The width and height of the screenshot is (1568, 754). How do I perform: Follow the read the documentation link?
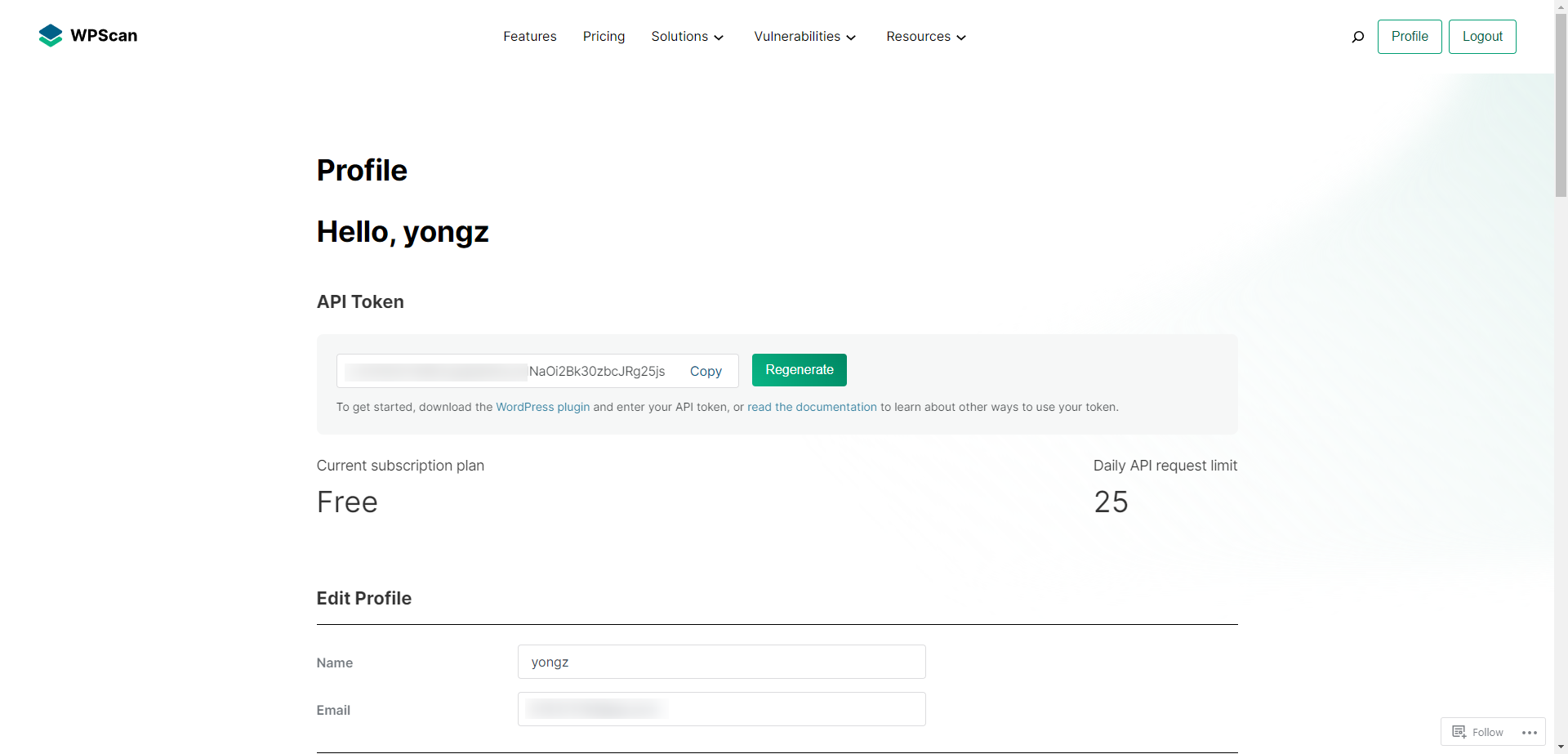[x=812, y=407]
